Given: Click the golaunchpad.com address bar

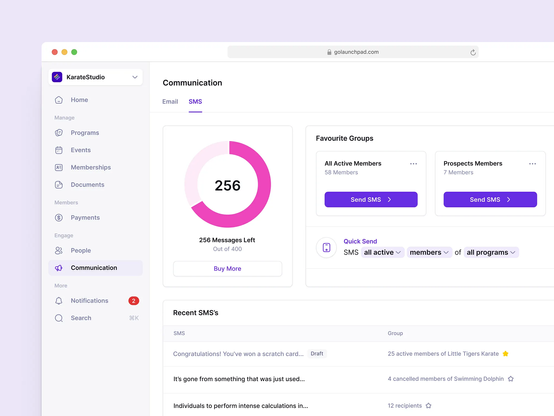Looking at the screenshot, I should tap(353, 52).
